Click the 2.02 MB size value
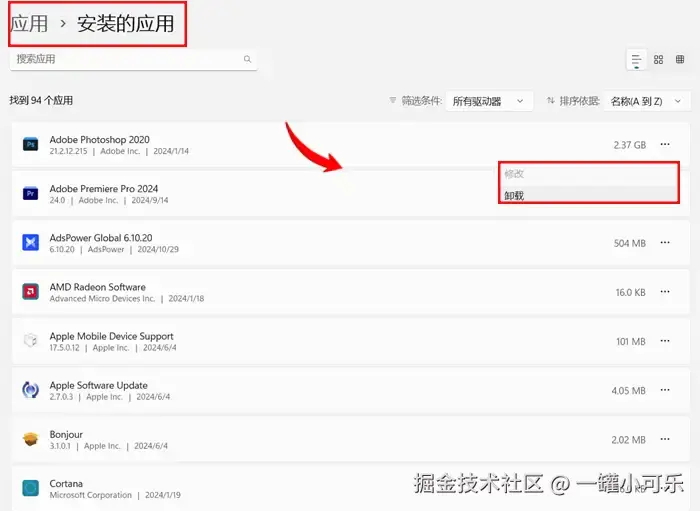The height and width of the screenshot is (511, 700). (629, 440)
